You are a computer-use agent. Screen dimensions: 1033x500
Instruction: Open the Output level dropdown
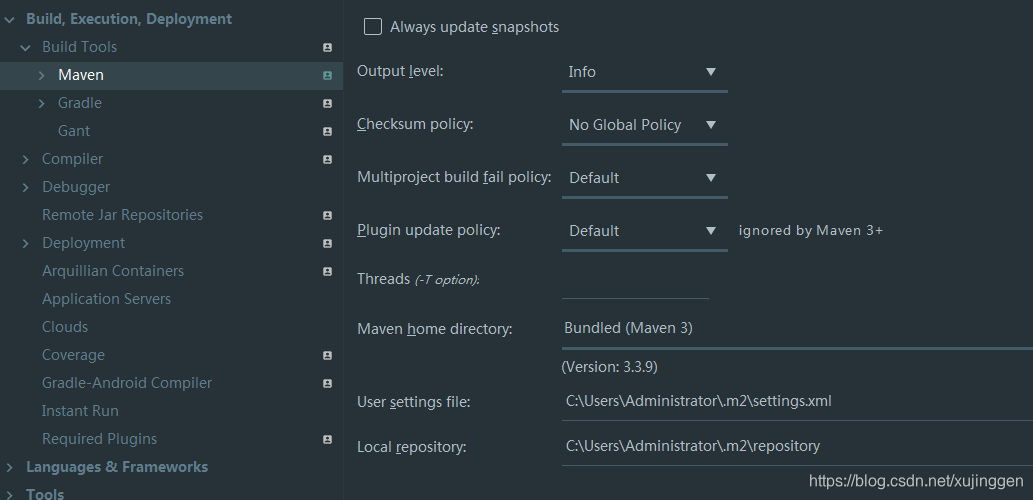point(643,72)
